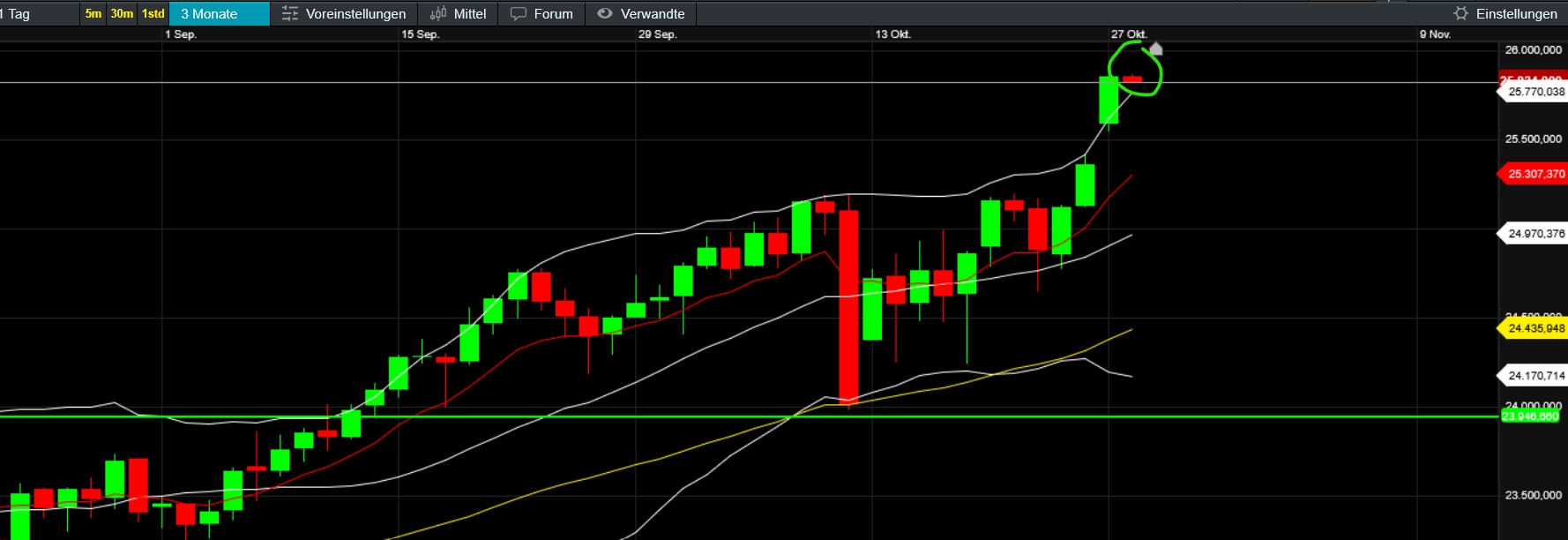Switch to the 30m interval
Viewport: 1568px width, 540px height.
click(x=122, y=13)
